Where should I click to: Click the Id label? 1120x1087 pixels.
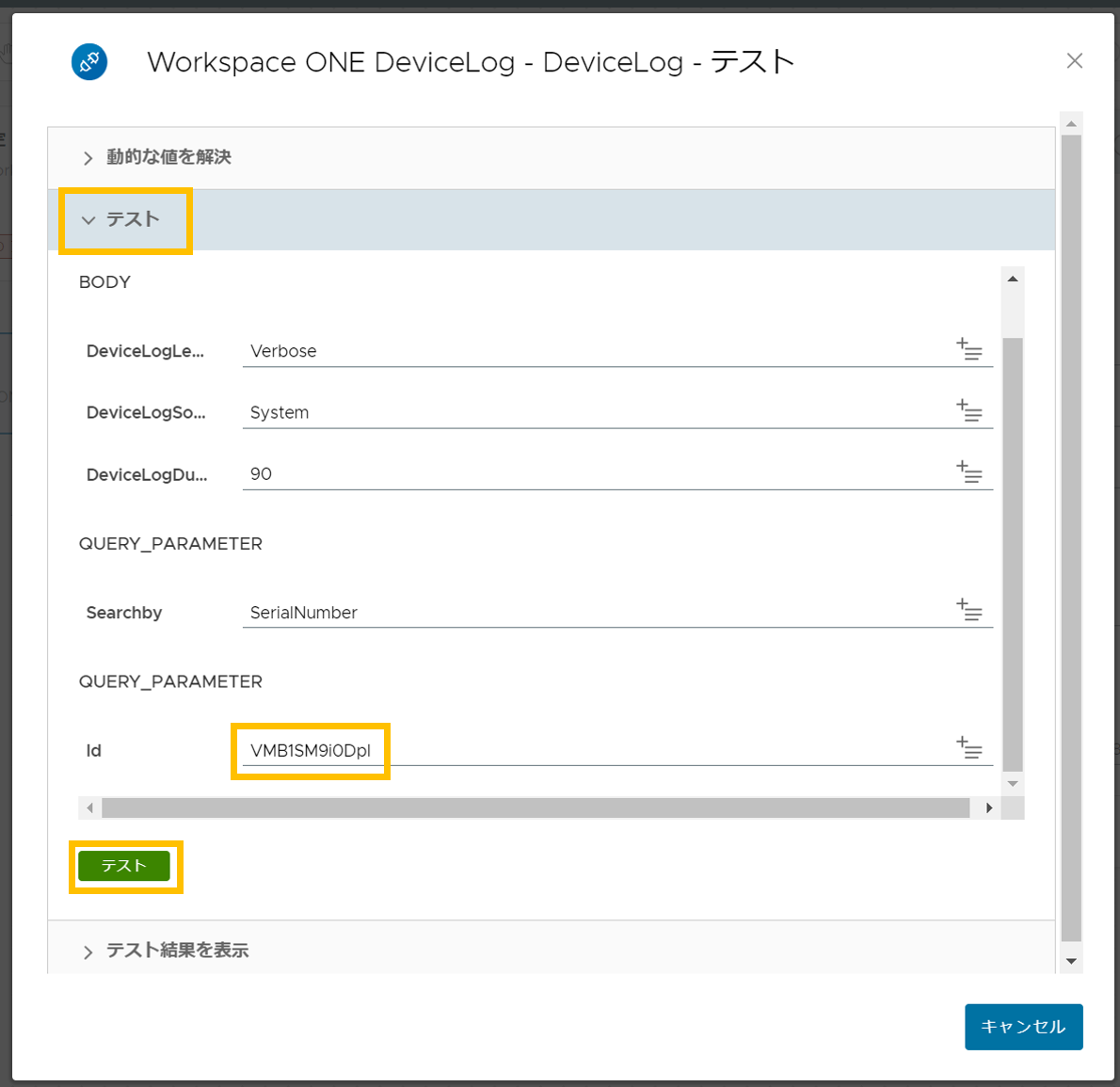[x=93, y=750]
